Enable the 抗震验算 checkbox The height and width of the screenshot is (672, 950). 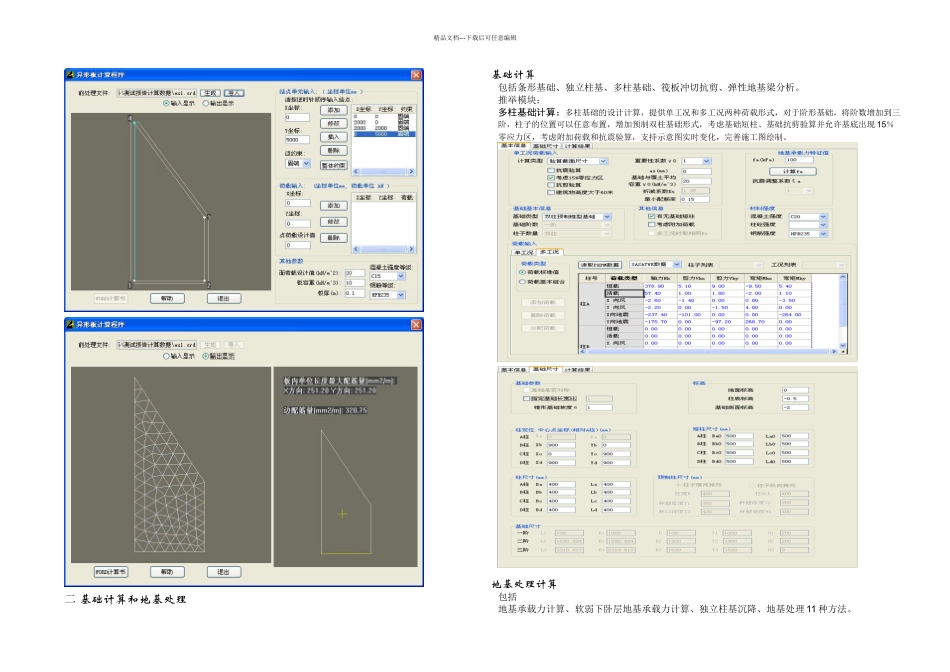tap(550, 169)
